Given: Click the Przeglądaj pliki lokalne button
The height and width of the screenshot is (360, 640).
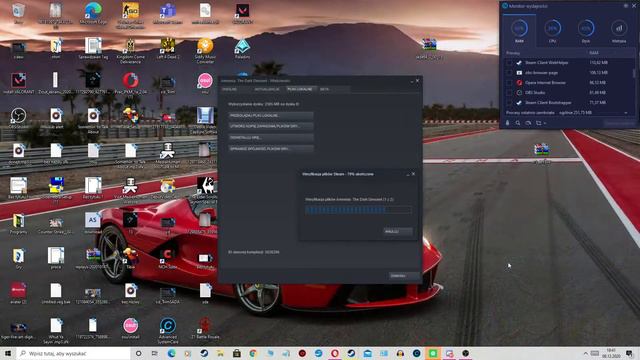Looking at the screenshot, I should point(271,116).
